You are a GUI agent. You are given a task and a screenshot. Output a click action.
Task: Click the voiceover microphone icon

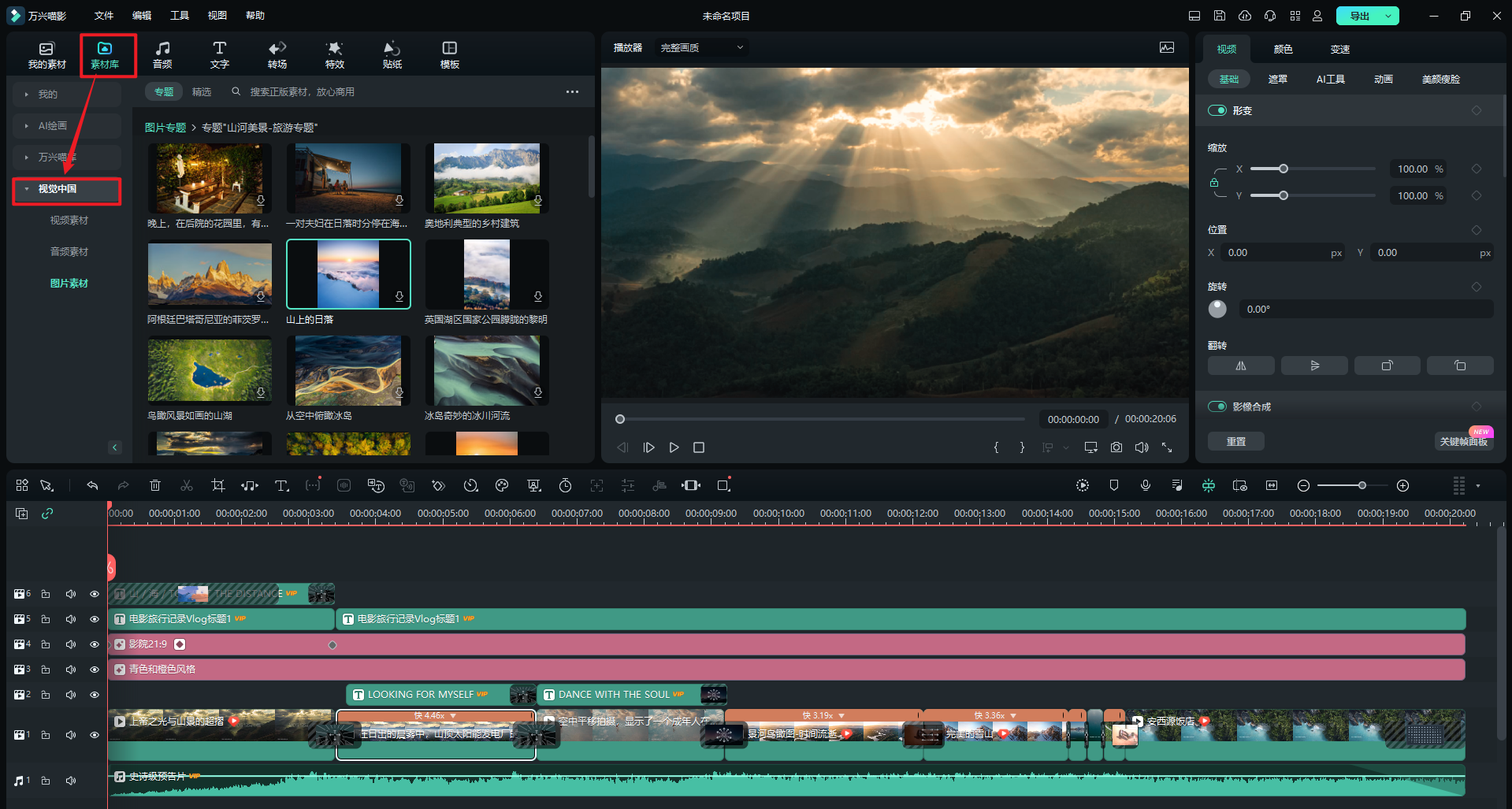pos(1146,485)
